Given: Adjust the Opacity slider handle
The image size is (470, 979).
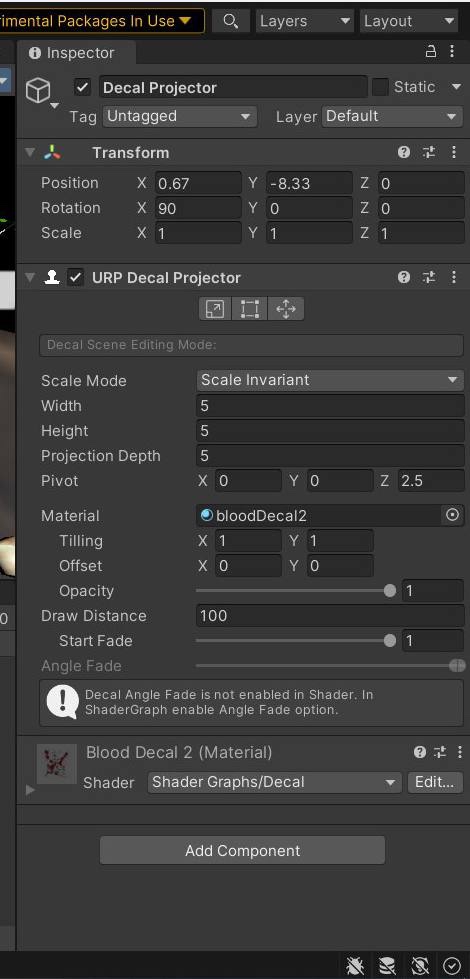Looking at the screenshot, I should [x=390, y=591].
